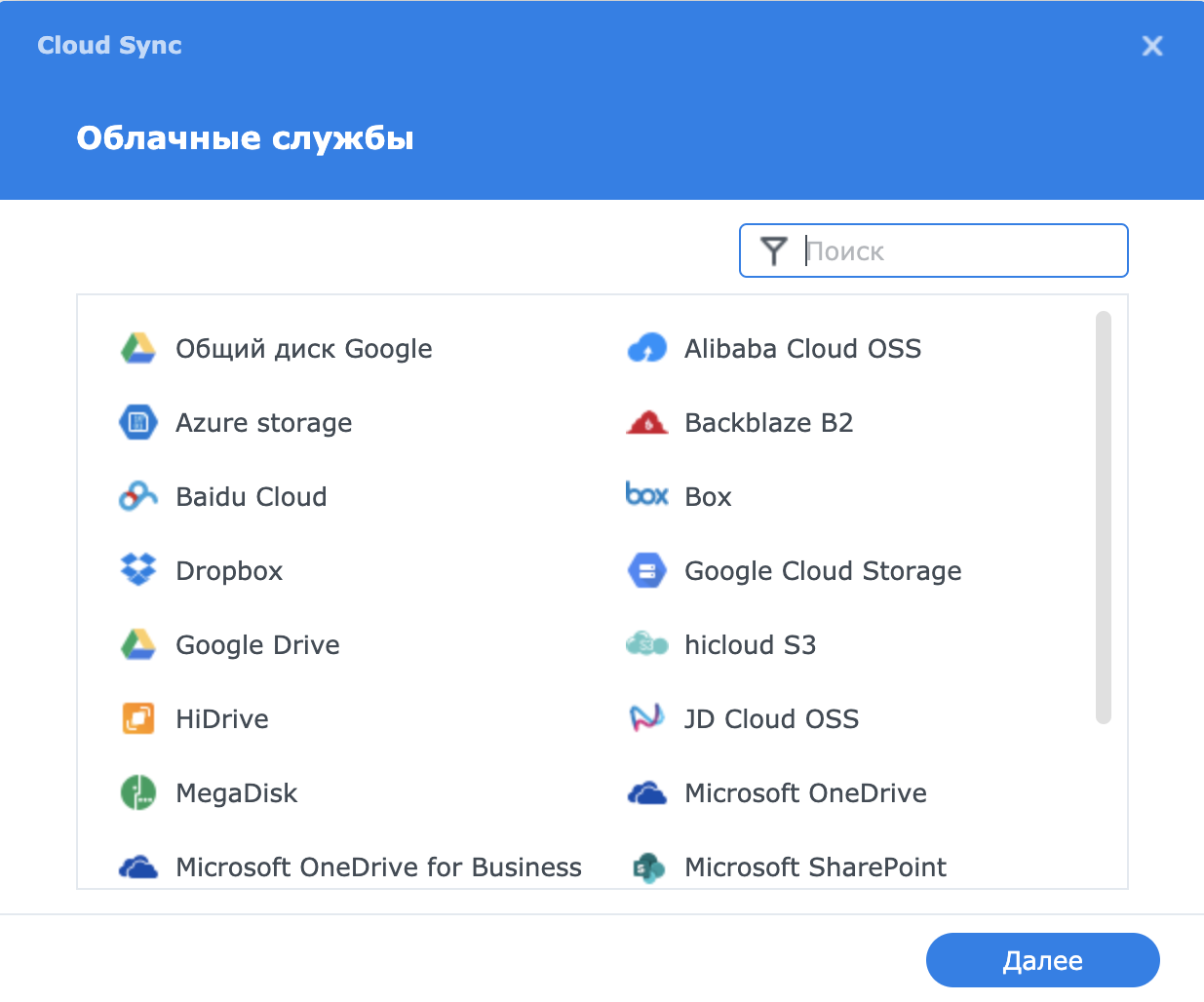1204x1002 pixels.
Task: Select Microsoft OneDrive option
Action: [x=804, y=793]
